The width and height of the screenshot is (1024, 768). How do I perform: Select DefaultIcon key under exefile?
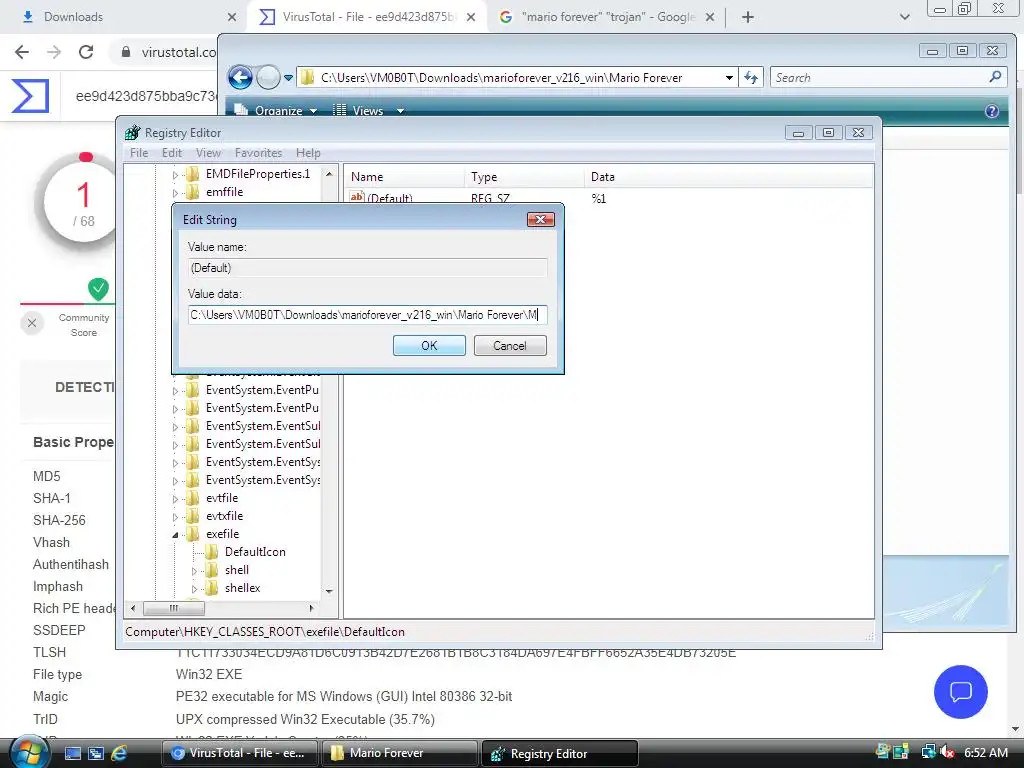click(x=255, y=552)
